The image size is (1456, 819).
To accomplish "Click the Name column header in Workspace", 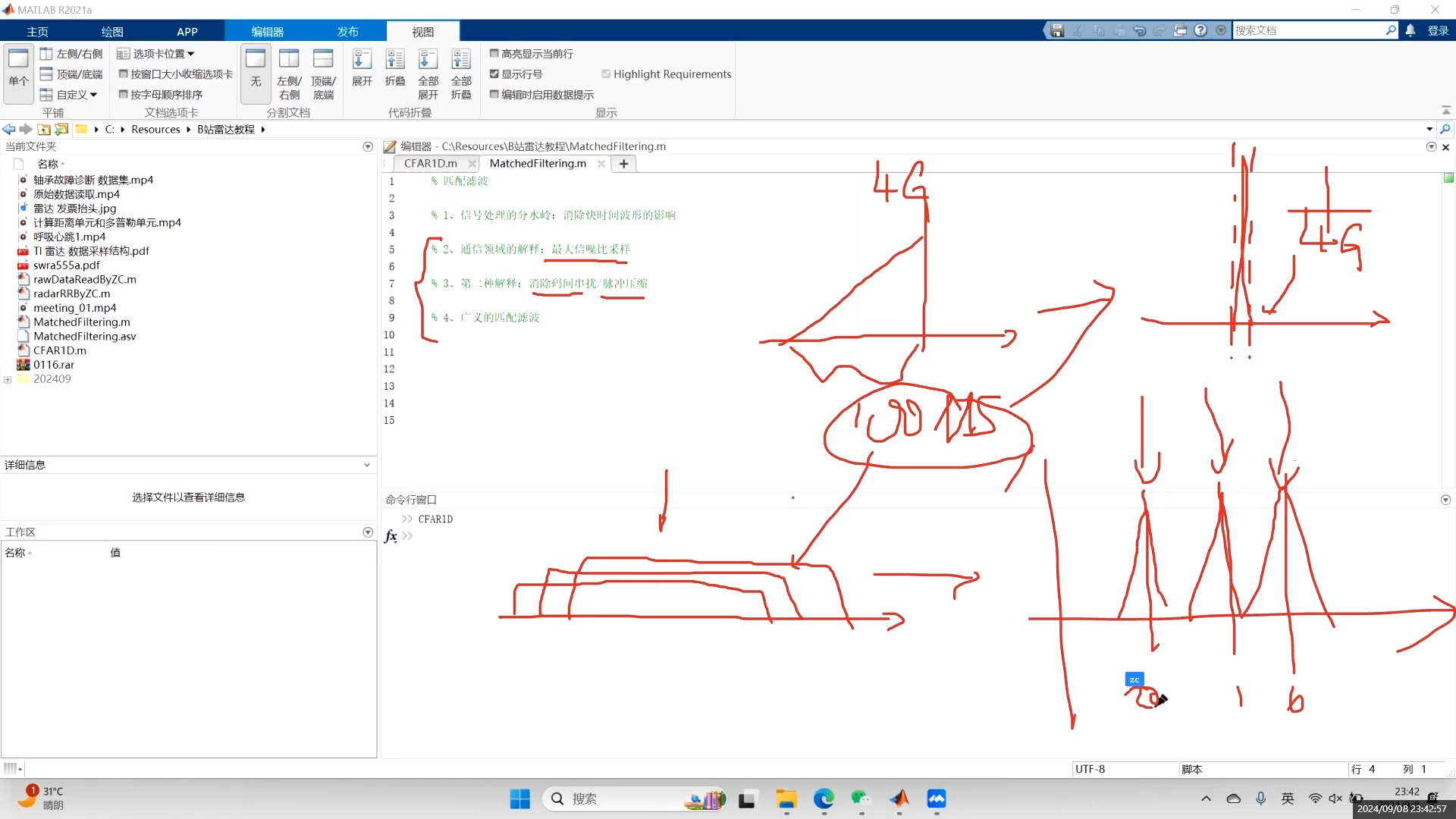I will point(15,553).
